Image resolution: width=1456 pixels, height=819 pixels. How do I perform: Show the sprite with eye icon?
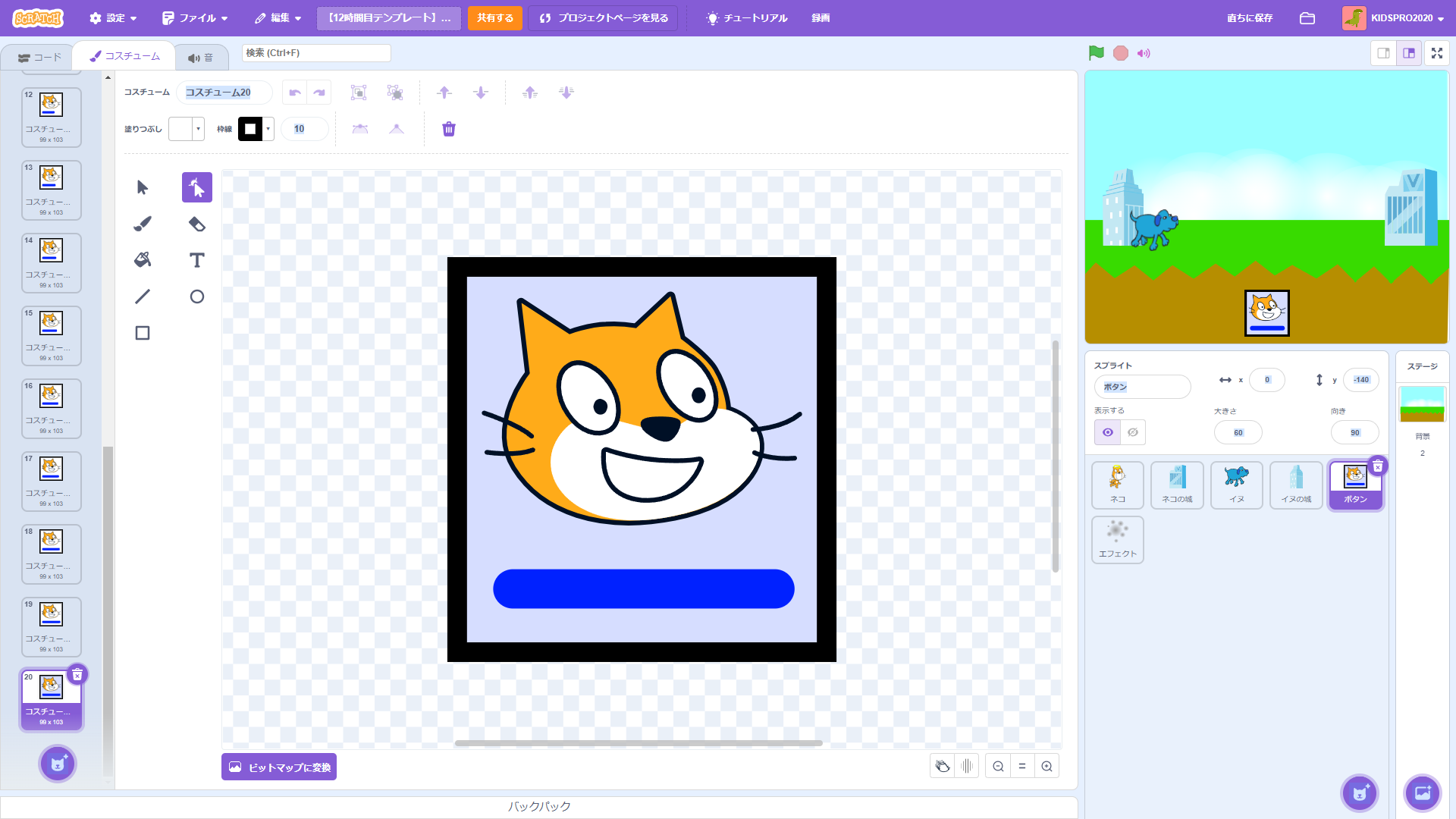point(1107,432)
